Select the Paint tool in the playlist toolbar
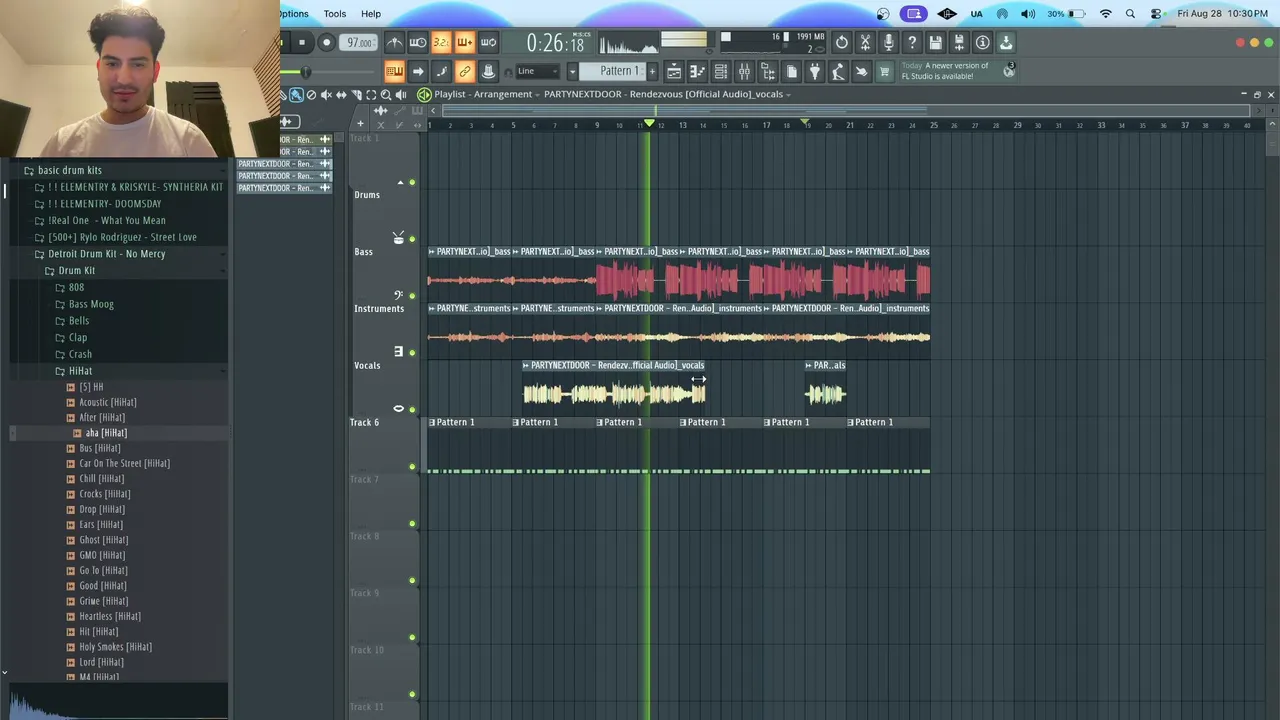1280x720 pixels. [297, 95]
